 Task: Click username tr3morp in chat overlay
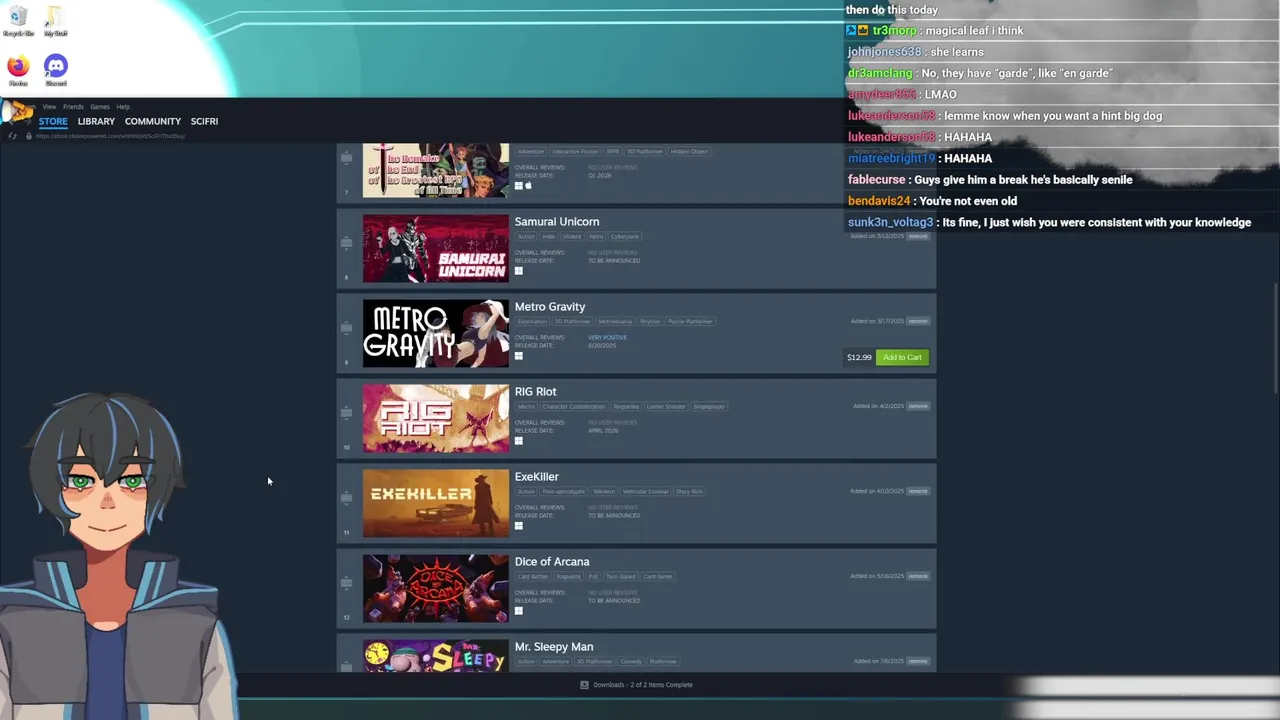coord(894,31)
